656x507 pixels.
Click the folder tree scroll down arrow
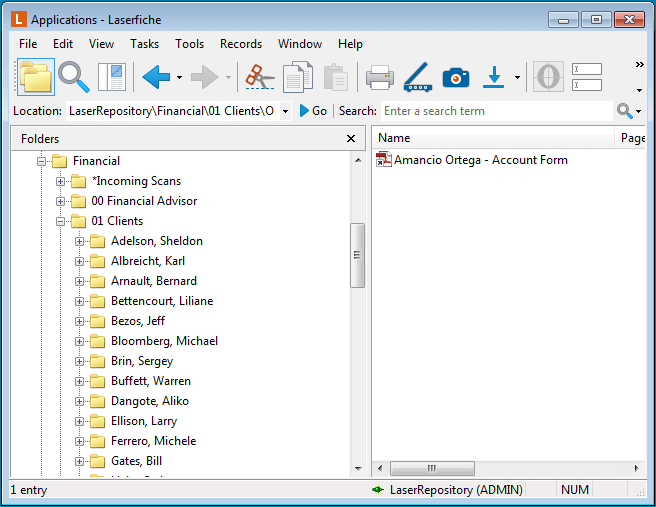pos(358,469)
